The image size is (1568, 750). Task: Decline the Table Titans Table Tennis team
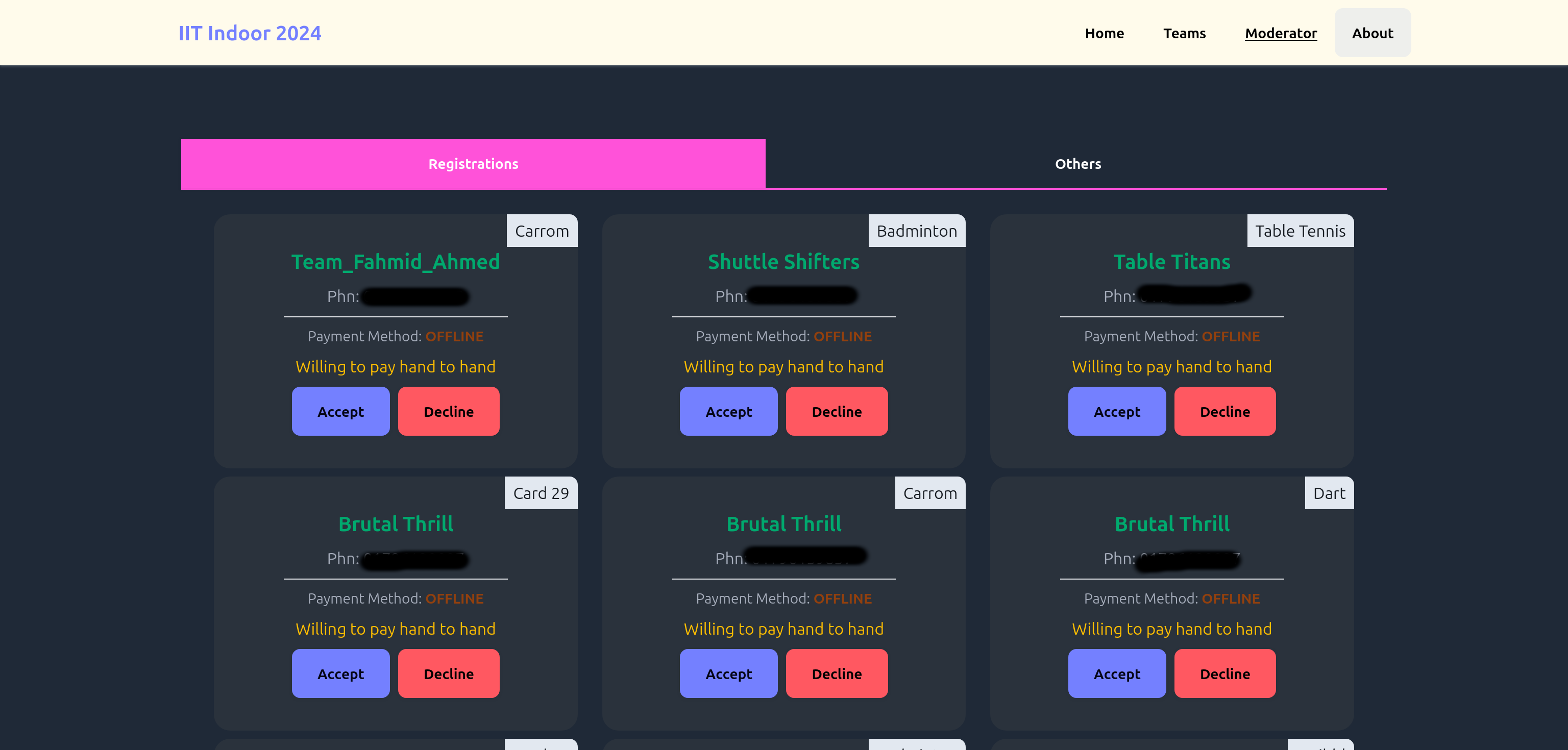pyautogui.click(x=1224, y=411)
